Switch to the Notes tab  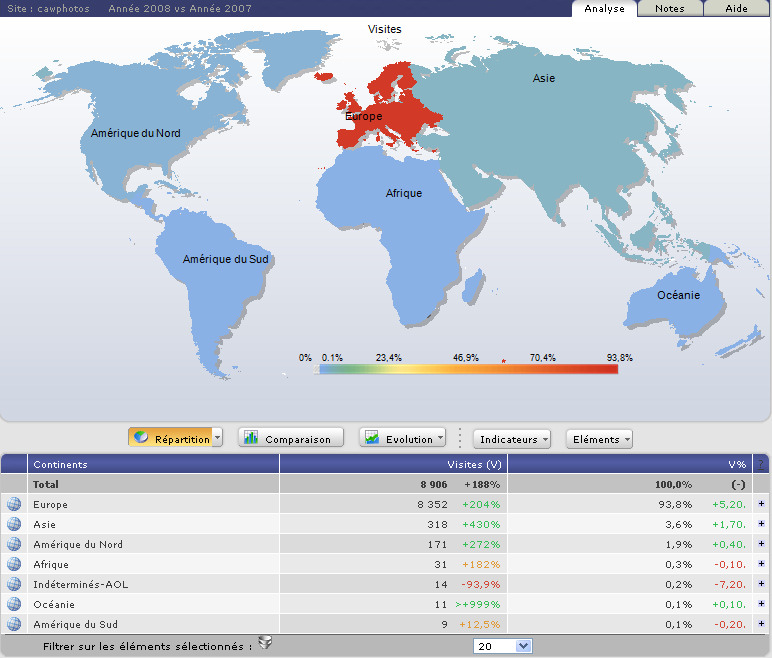coord(670,8)
